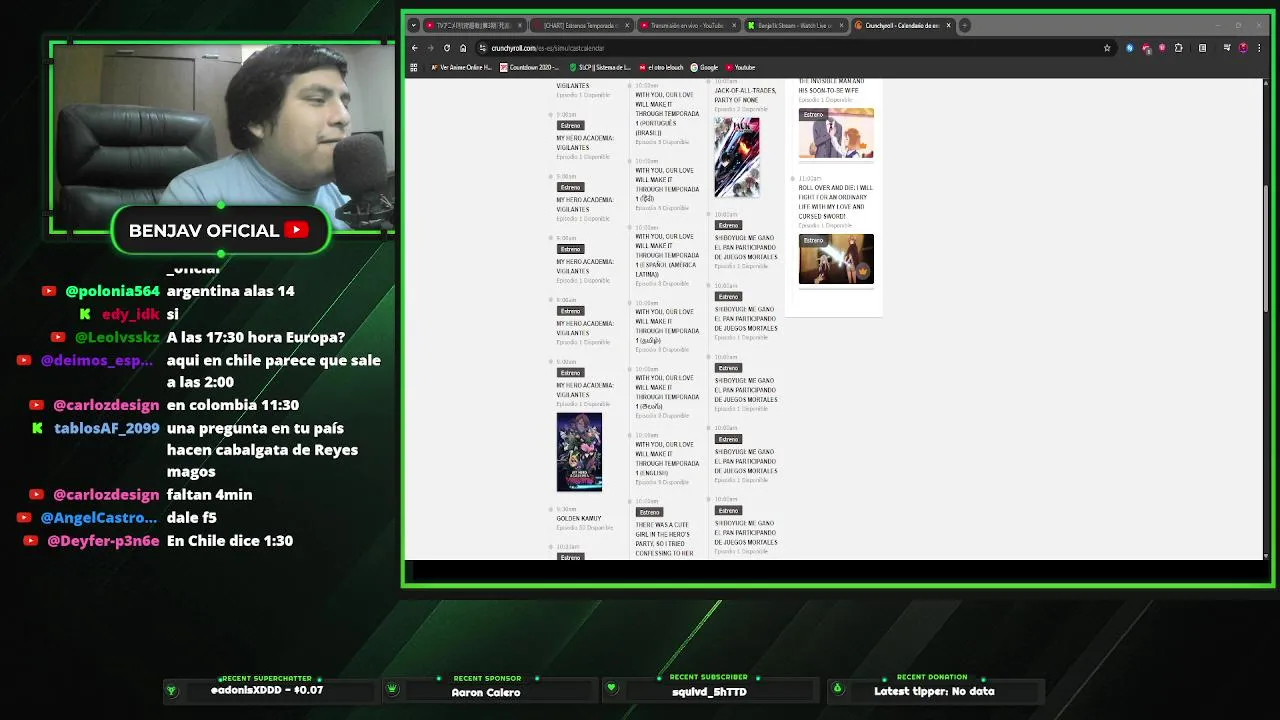Open JACK-OF-ALL-TRADES, PARTY OF NONE title
1280x720 pixels.
tap(745, 95)
